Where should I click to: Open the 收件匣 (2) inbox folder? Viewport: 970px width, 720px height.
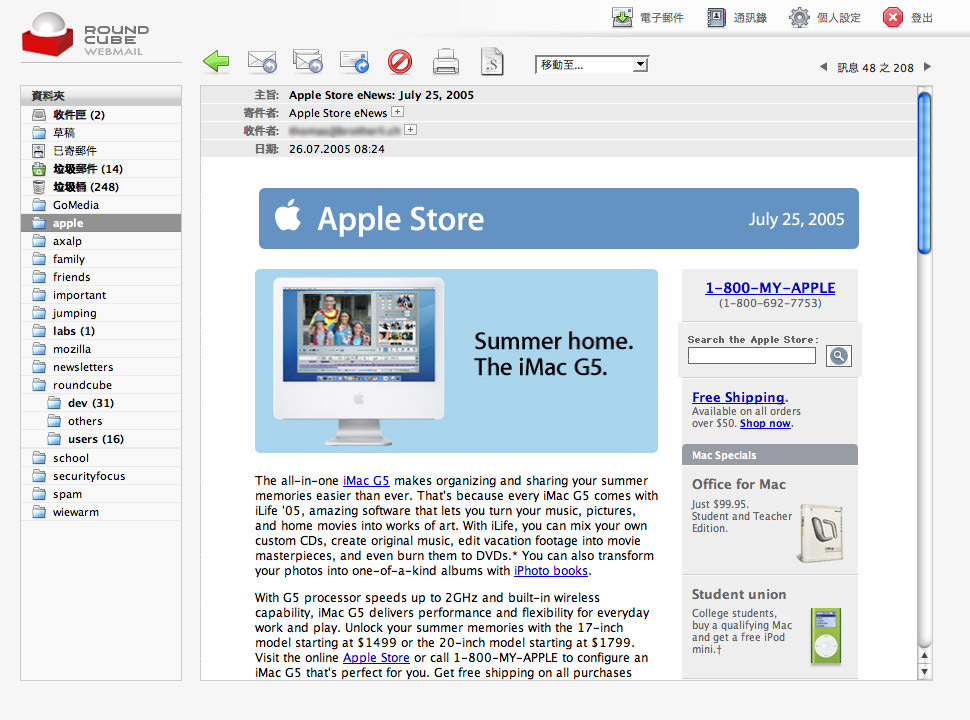(101, 114)
